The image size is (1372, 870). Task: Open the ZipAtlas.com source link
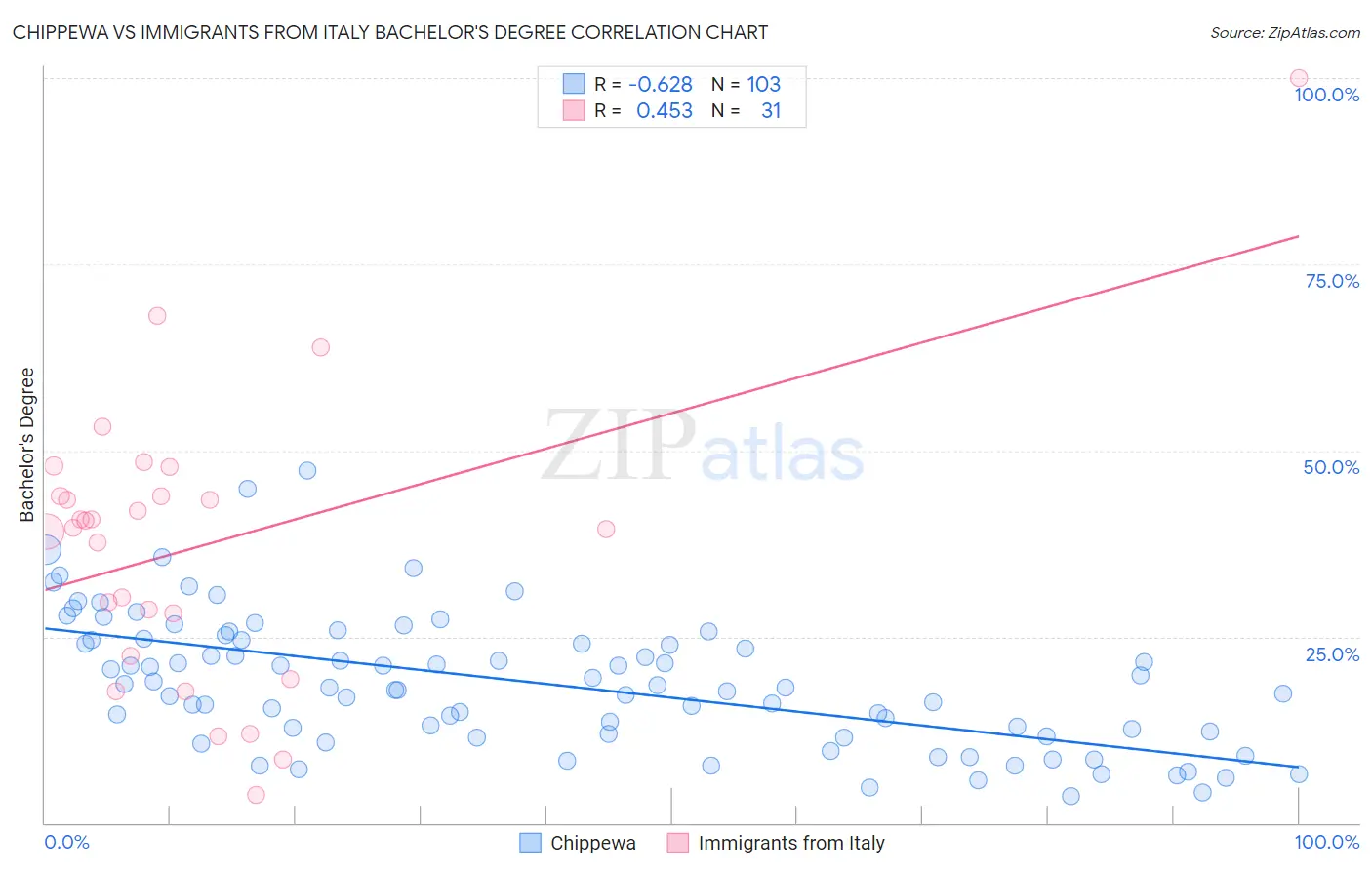1285,32
